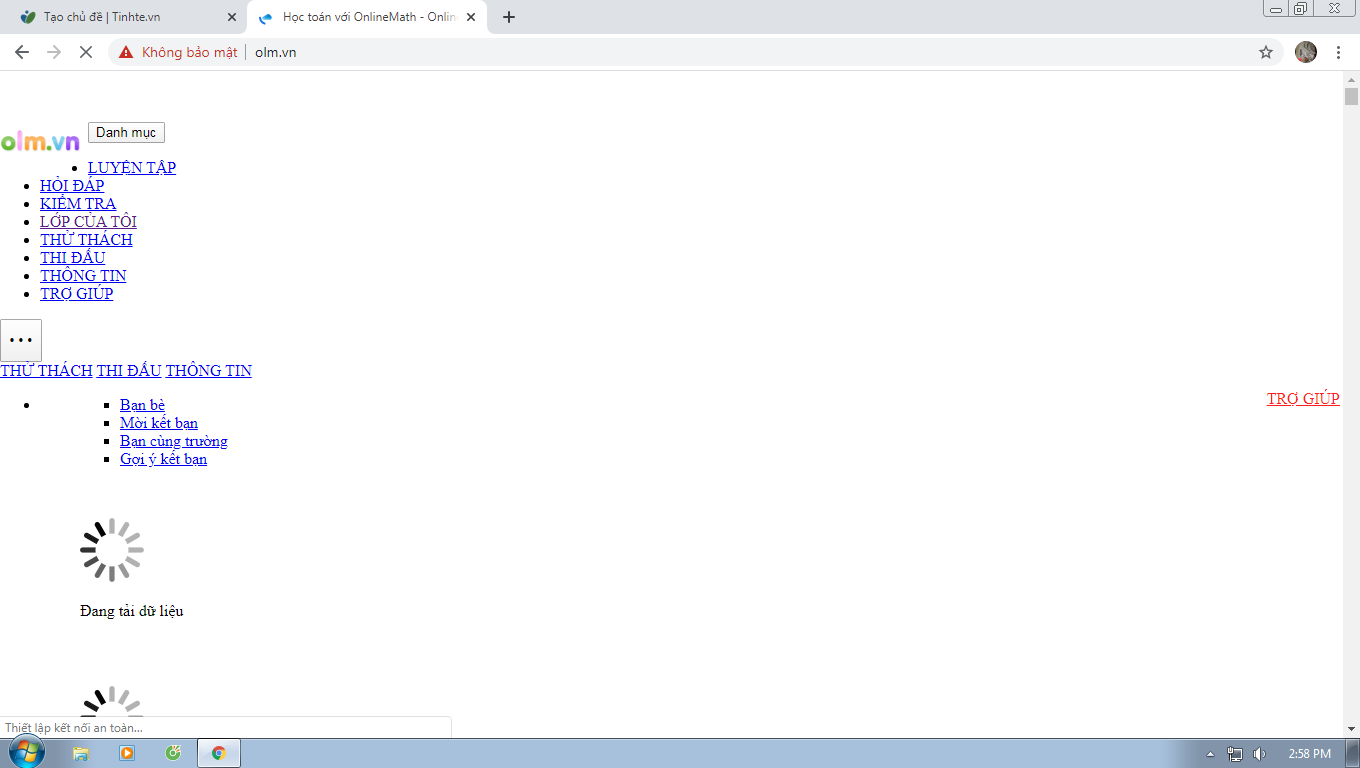Open the media player taskbar icon

click(x=127, y=753)
